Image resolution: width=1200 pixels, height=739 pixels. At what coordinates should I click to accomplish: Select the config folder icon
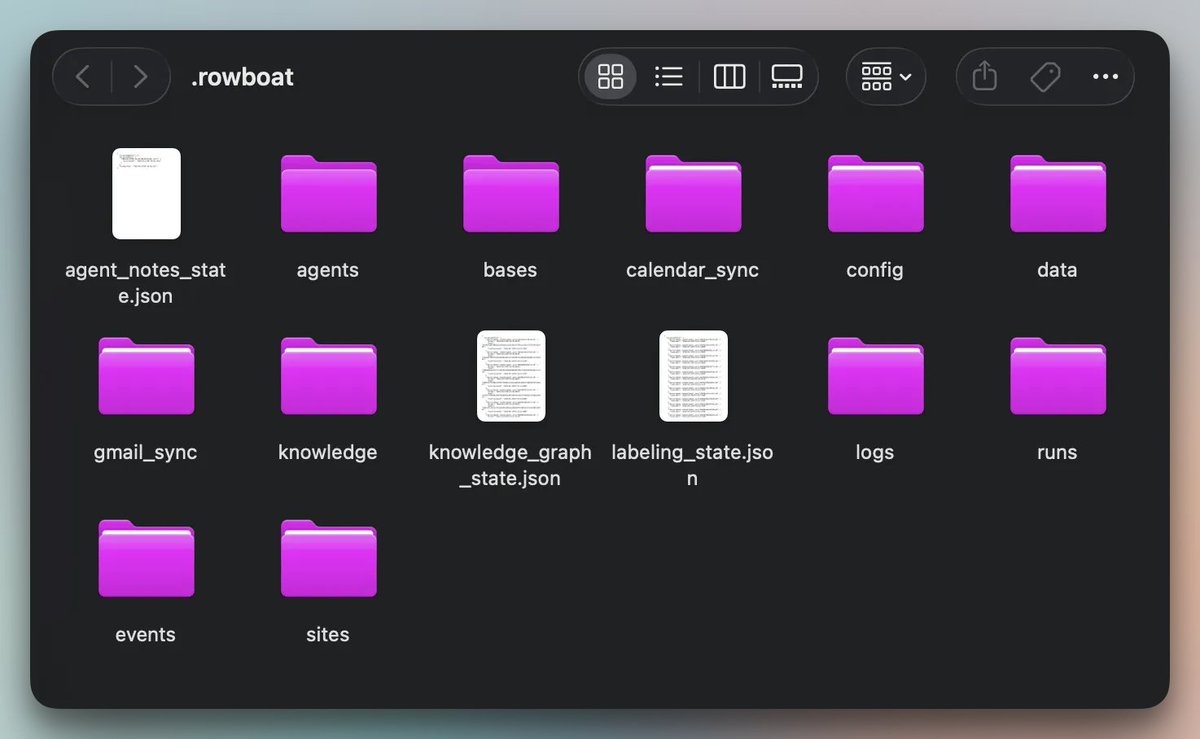tap(875, 194)
